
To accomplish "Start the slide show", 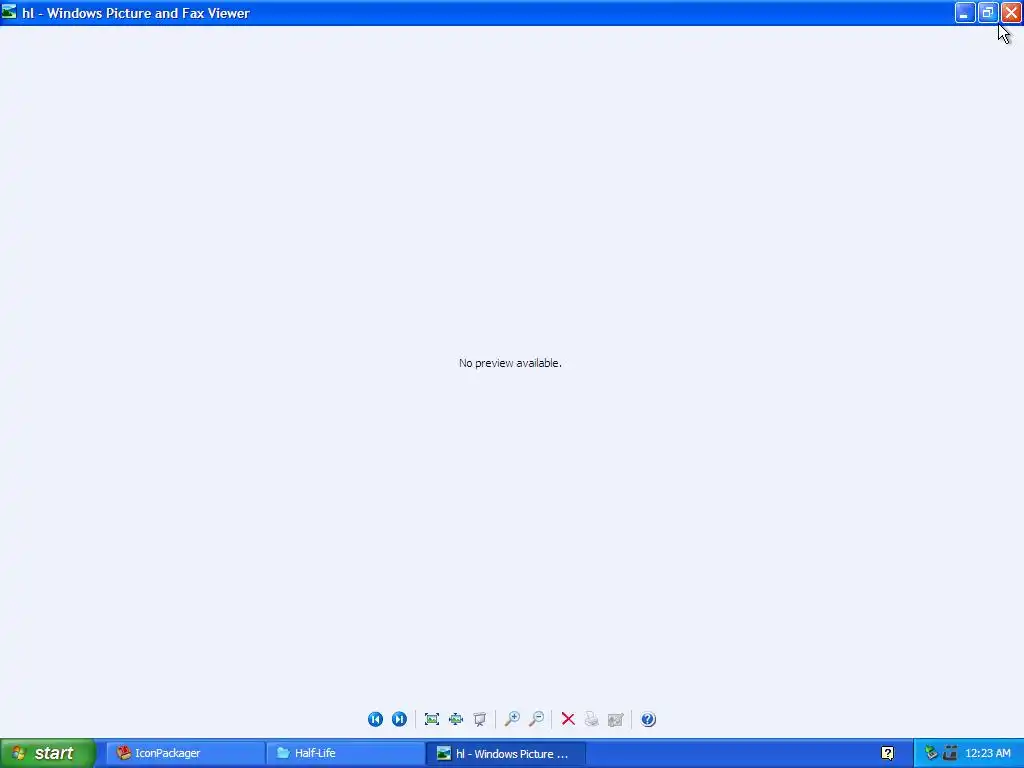I will tap(479, 719).
